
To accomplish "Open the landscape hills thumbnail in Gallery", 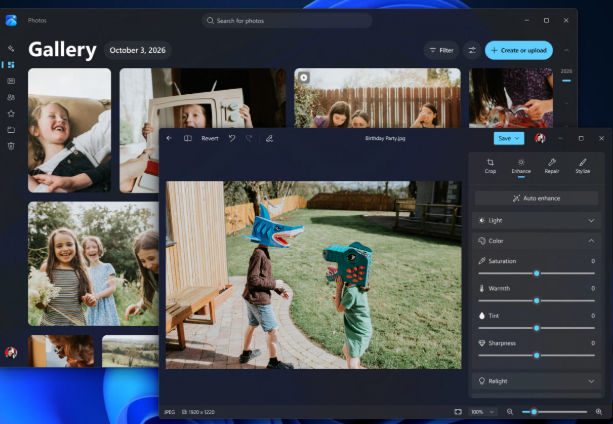I will pyautogui.click(x=130, y=351).
